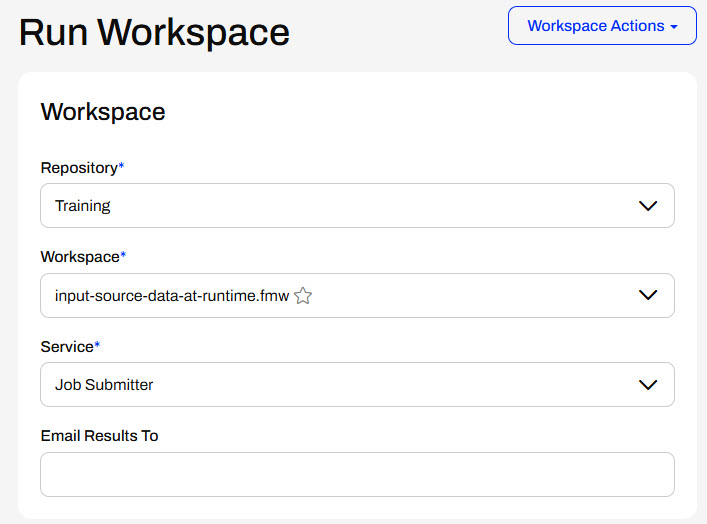
Task: Click the chevron in the Workspace field
Action: click(647, 295)
